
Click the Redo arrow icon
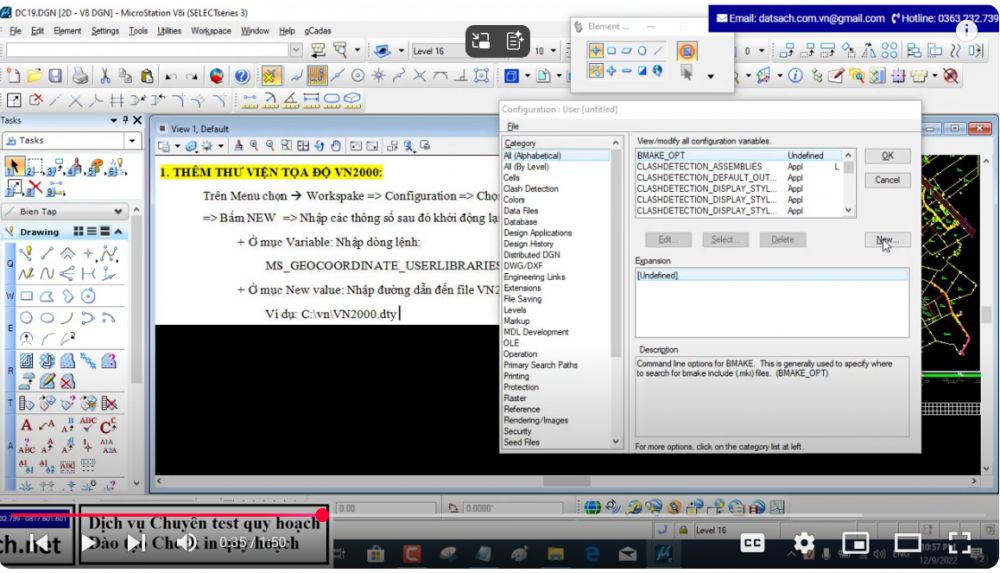(x=191, y=77)
